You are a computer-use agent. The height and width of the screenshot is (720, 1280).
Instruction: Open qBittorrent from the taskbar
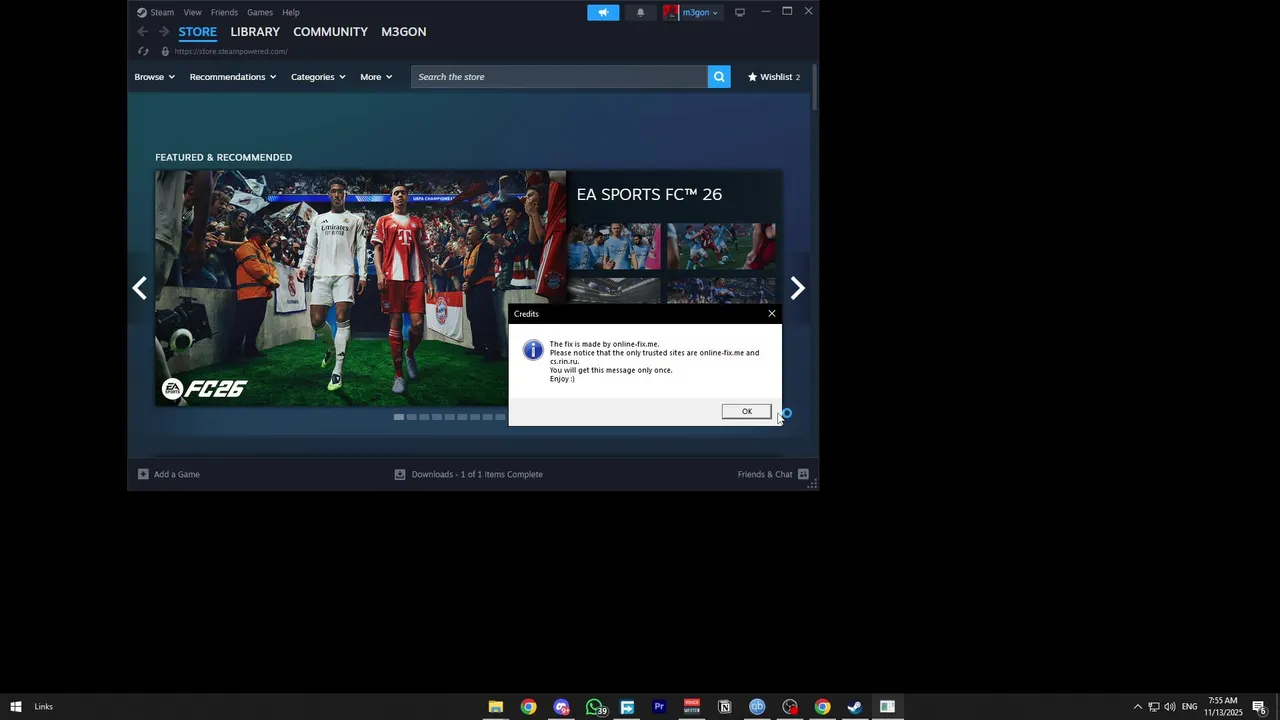pyautogui.click(x=757, y=707)
